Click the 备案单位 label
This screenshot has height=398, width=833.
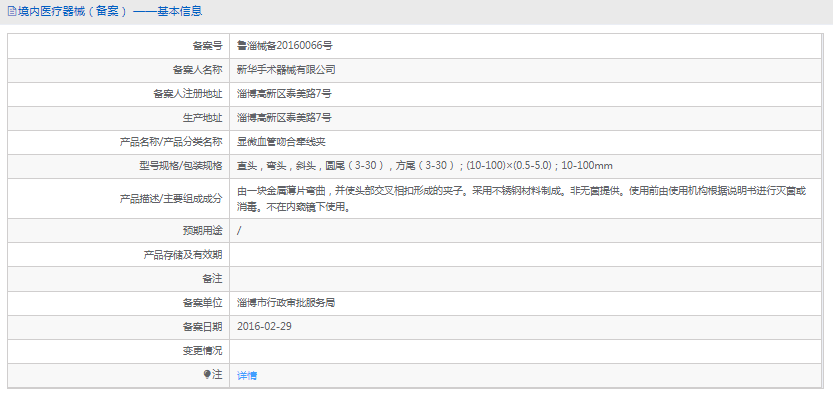(202, 303)
